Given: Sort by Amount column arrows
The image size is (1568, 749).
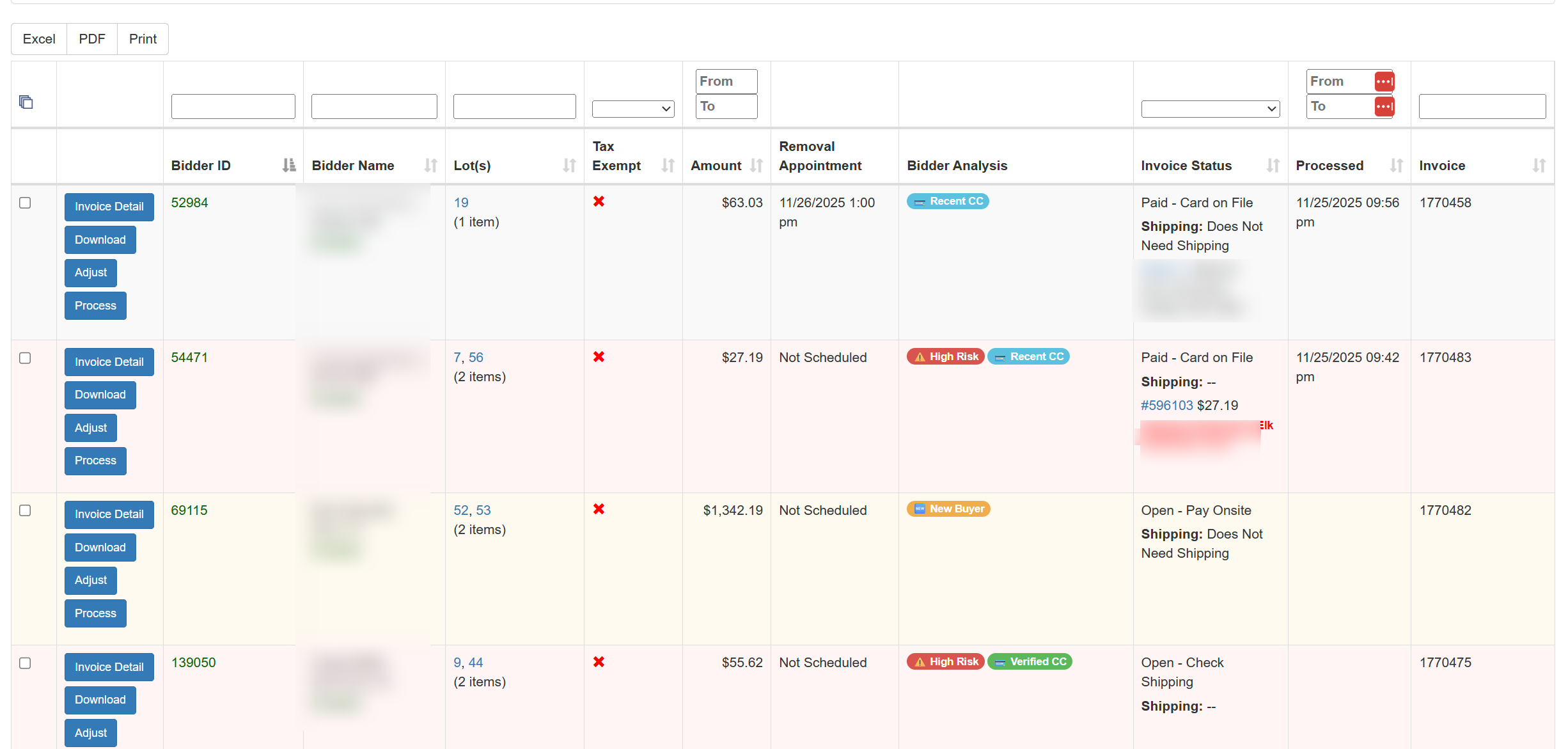Looking at the screenshot, I should [x=757, y=166].
